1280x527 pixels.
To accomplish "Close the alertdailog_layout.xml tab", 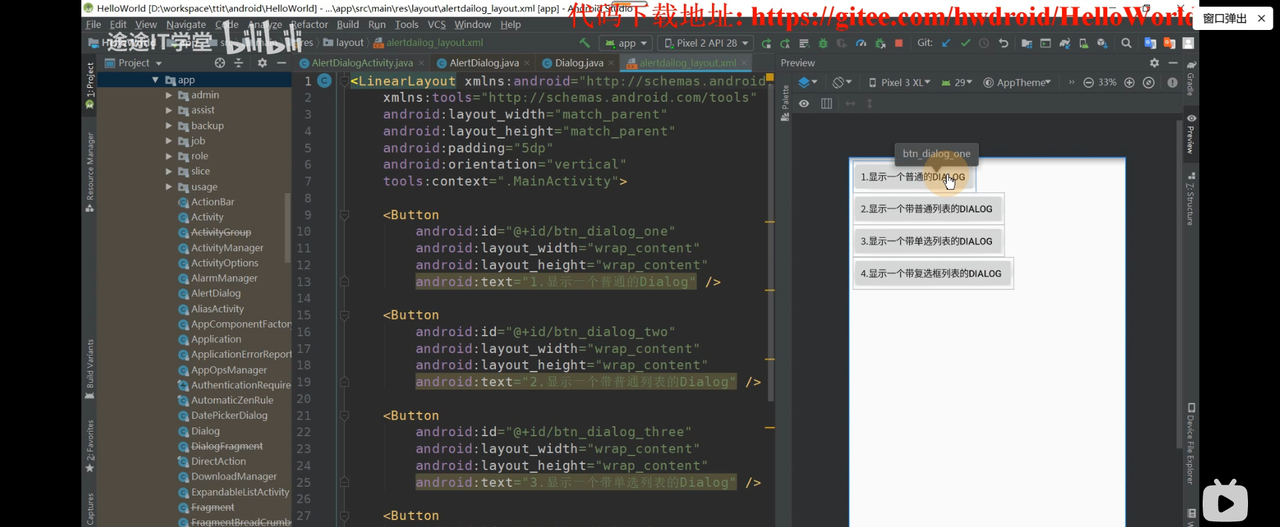I will click(x=742, y=62).
